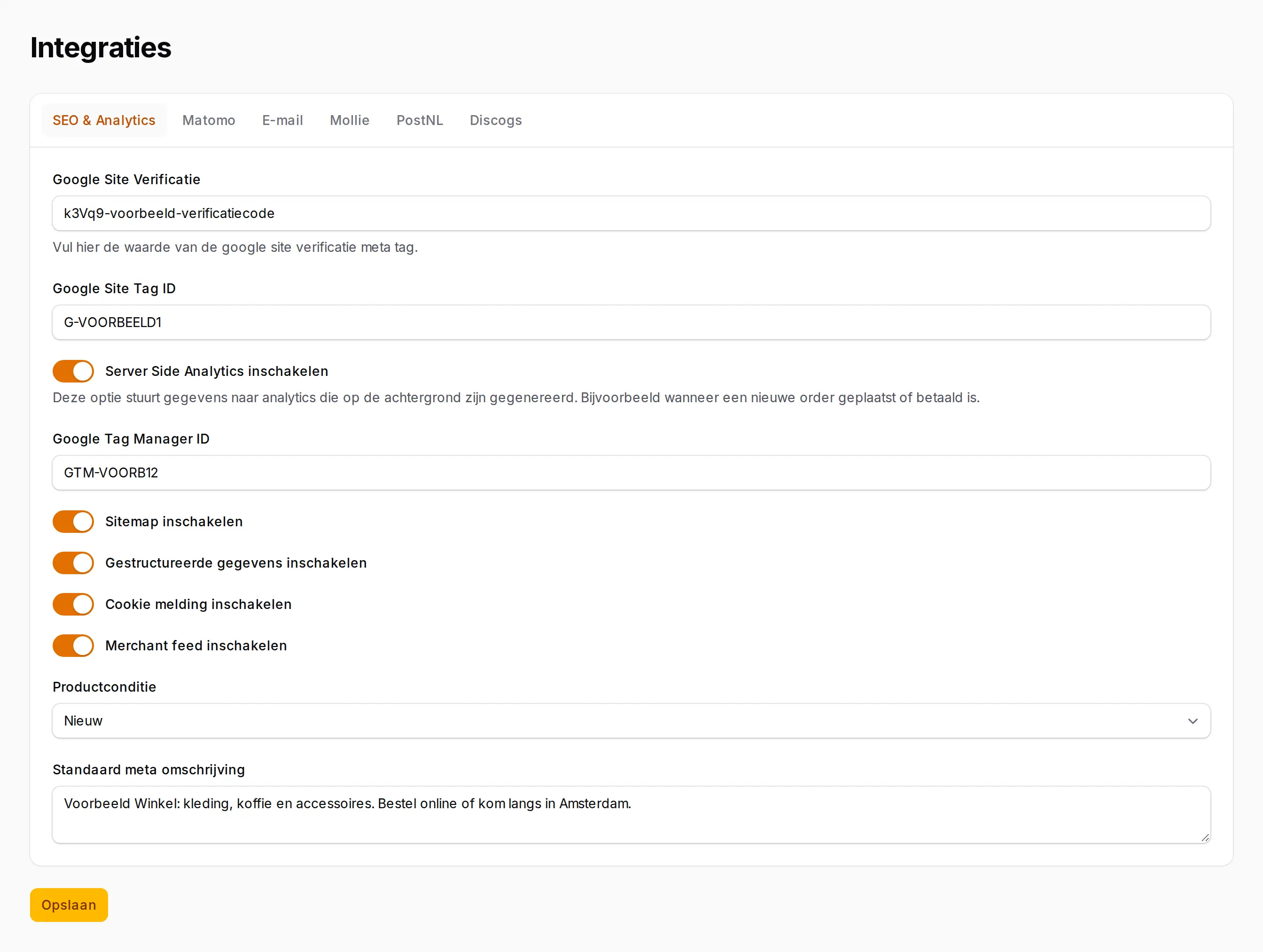Disable Server Side Analytics toggle
Screen dimensions: 1263x952
coord(73,371)
